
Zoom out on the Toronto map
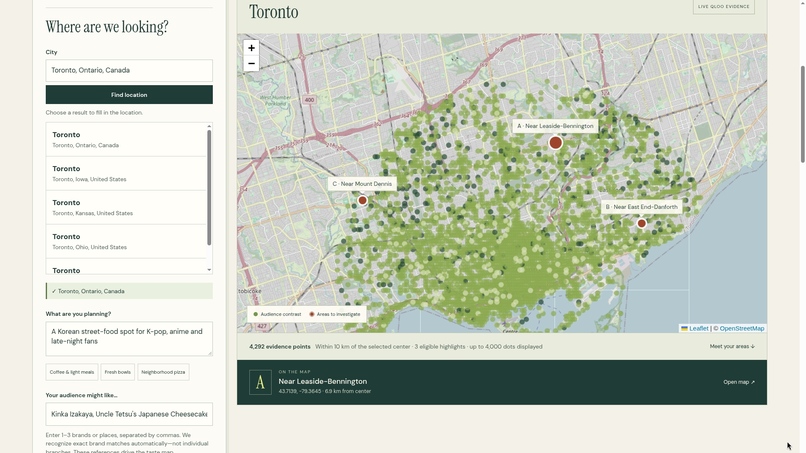click(251, 63)
